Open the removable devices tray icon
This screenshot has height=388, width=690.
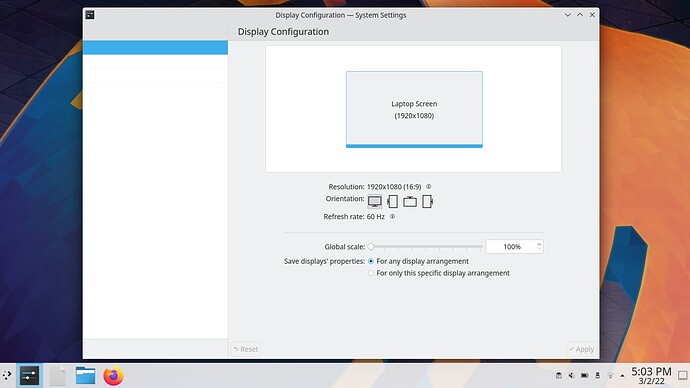(x=597, y=375)
